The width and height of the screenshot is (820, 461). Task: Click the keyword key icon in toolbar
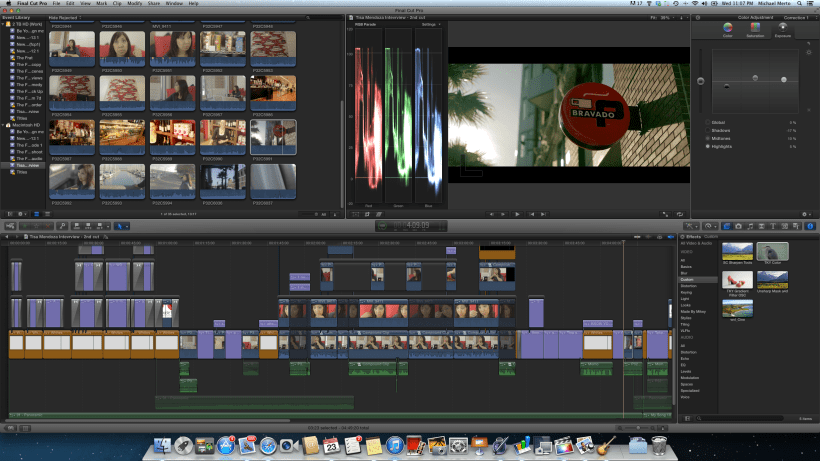62,225
